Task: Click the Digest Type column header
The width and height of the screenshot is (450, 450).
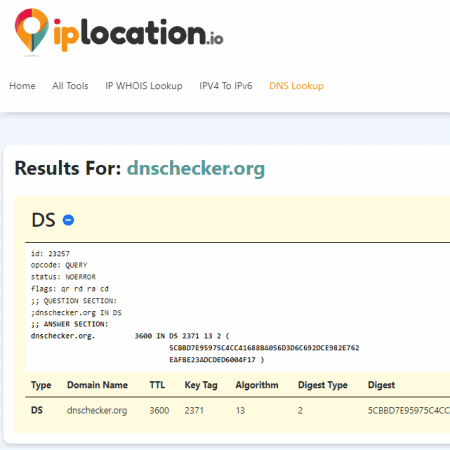Action: [323, 385]
